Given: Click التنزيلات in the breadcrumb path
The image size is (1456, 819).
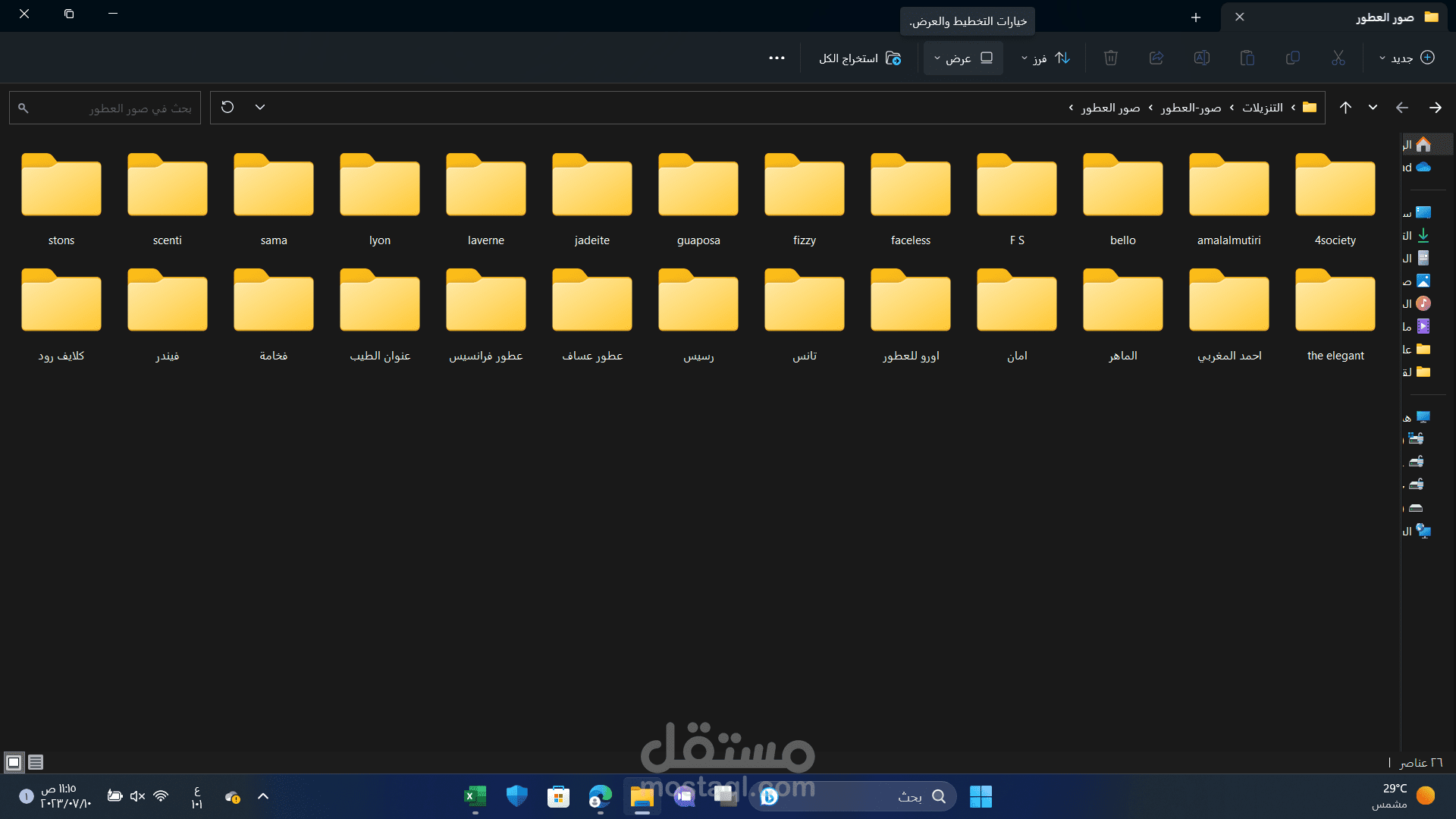Looking at the screenshot, I should [x=1262, y=108].
